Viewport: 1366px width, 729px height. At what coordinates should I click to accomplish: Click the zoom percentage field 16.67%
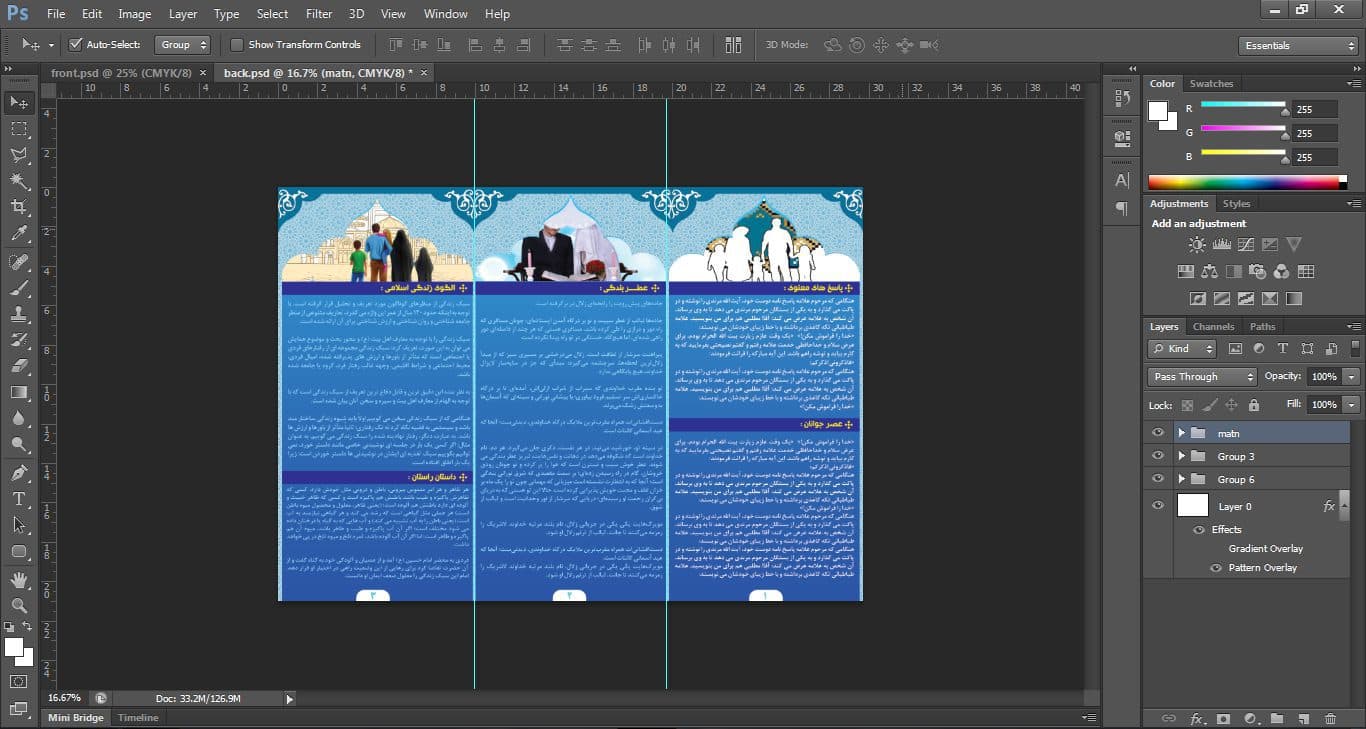[65, 698]
